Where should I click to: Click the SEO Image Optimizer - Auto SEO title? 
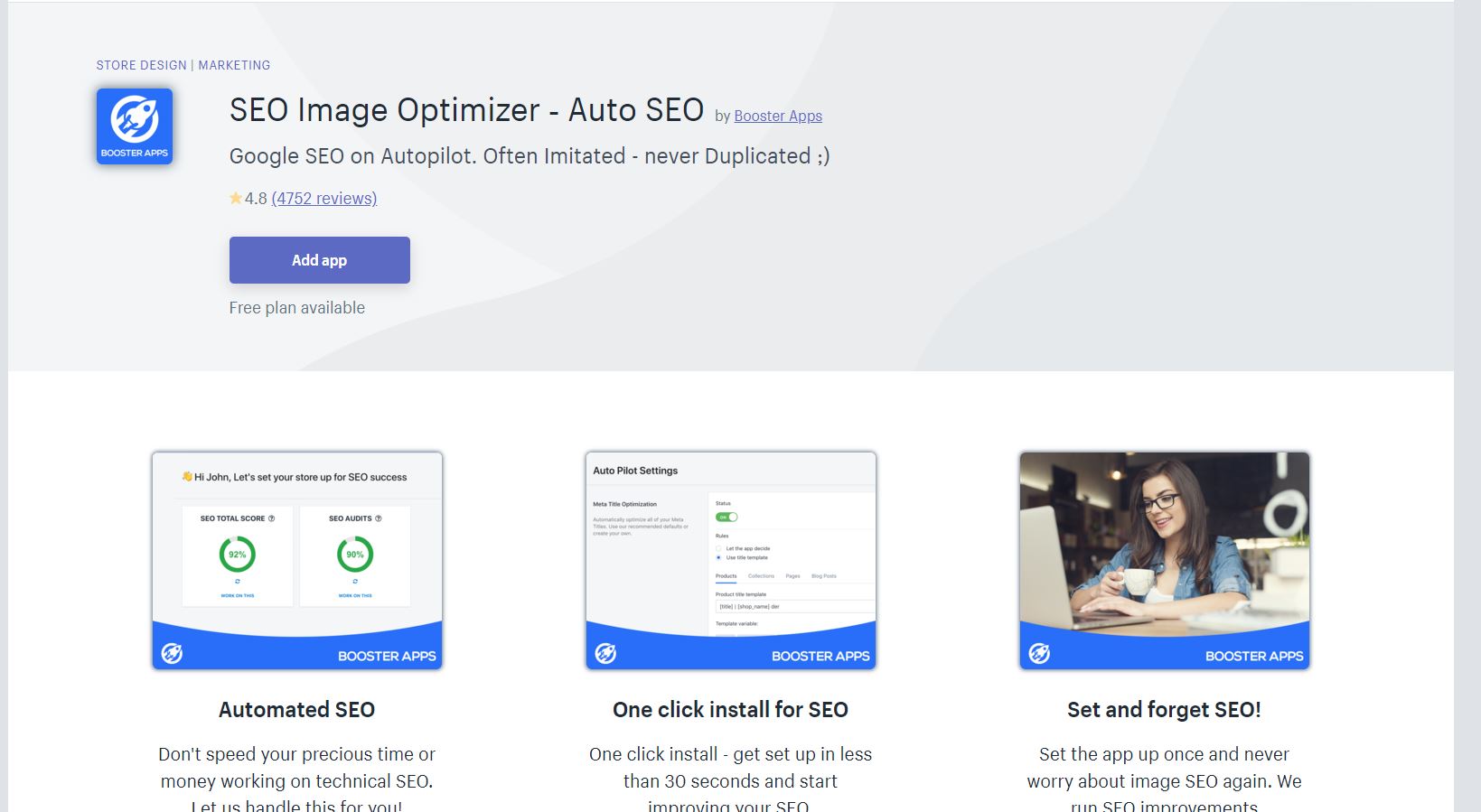coord(467,110)
